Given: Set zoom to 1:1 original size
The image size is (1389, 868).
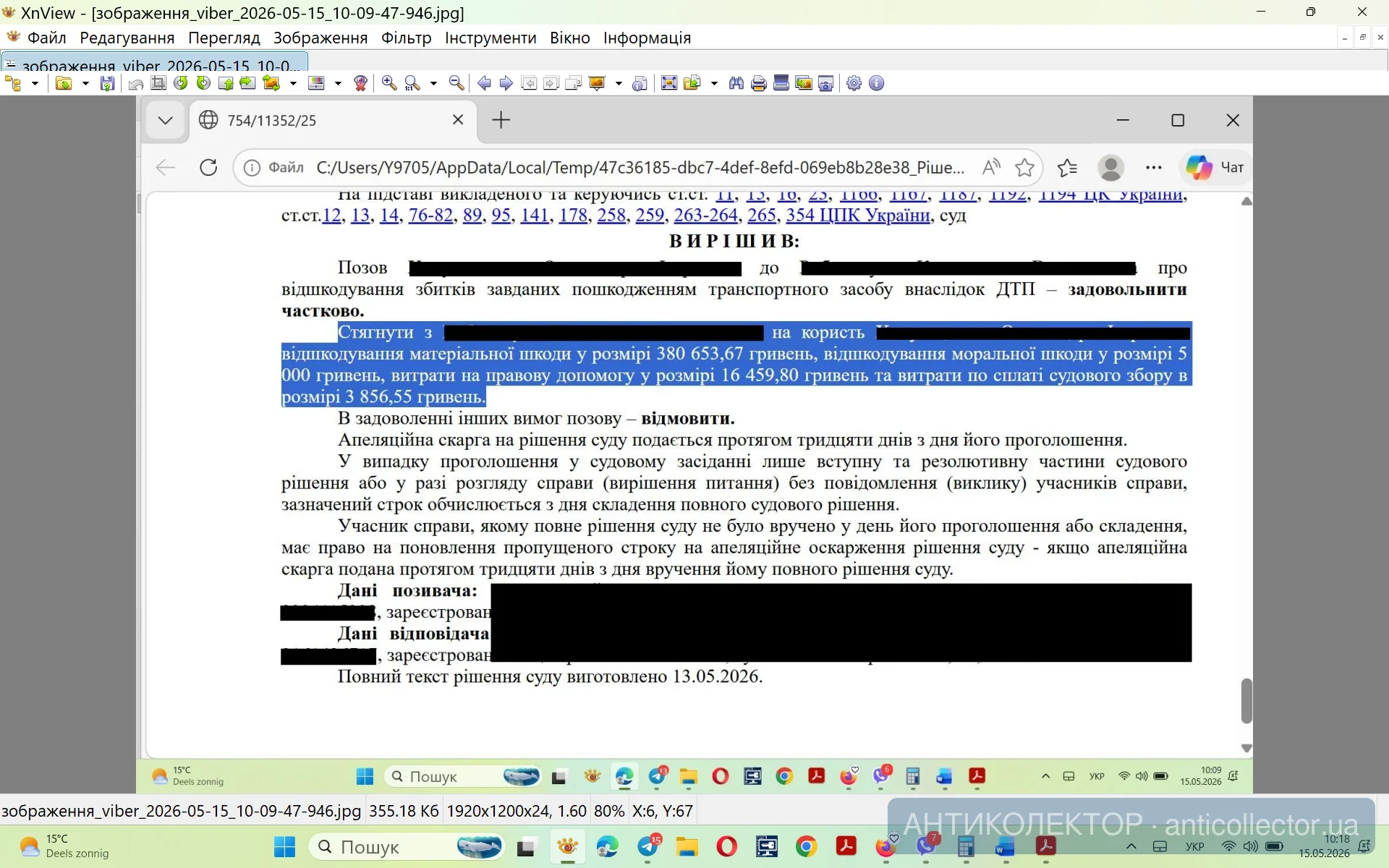Looking at the screenshot, I should click(412, 83).
